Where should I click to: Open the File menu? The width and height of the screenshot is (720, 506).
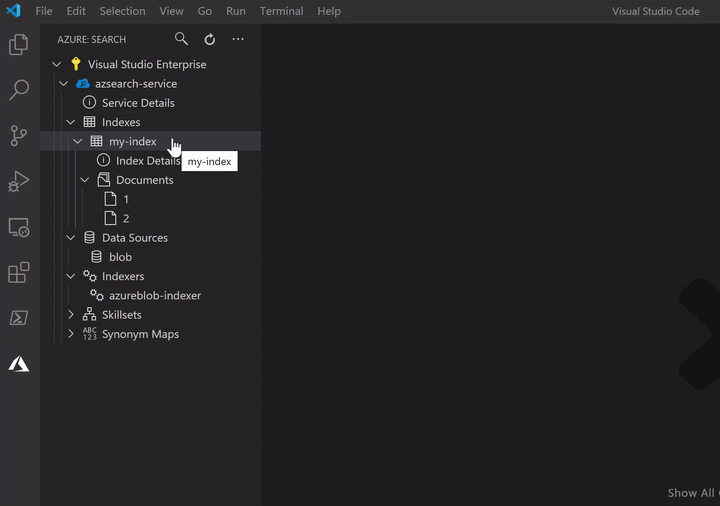(44, 11)
